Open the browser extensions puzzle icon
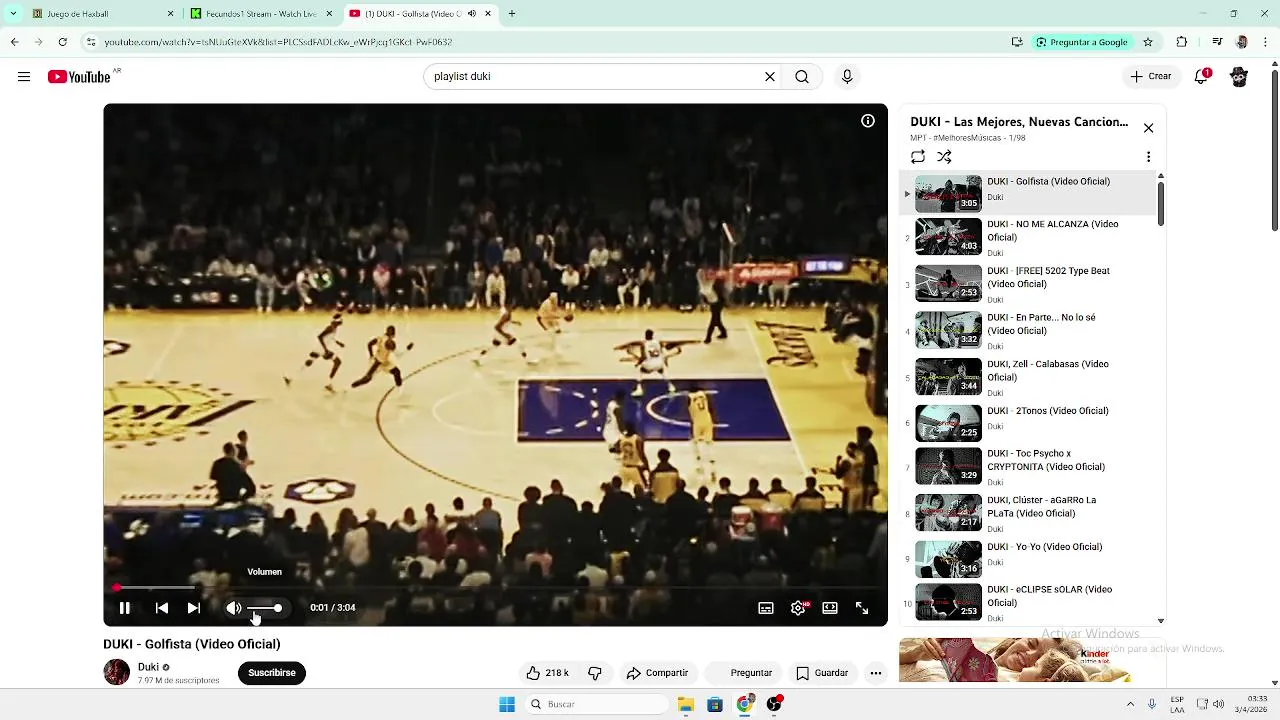1280x720 pixels. pos(1182,42)
